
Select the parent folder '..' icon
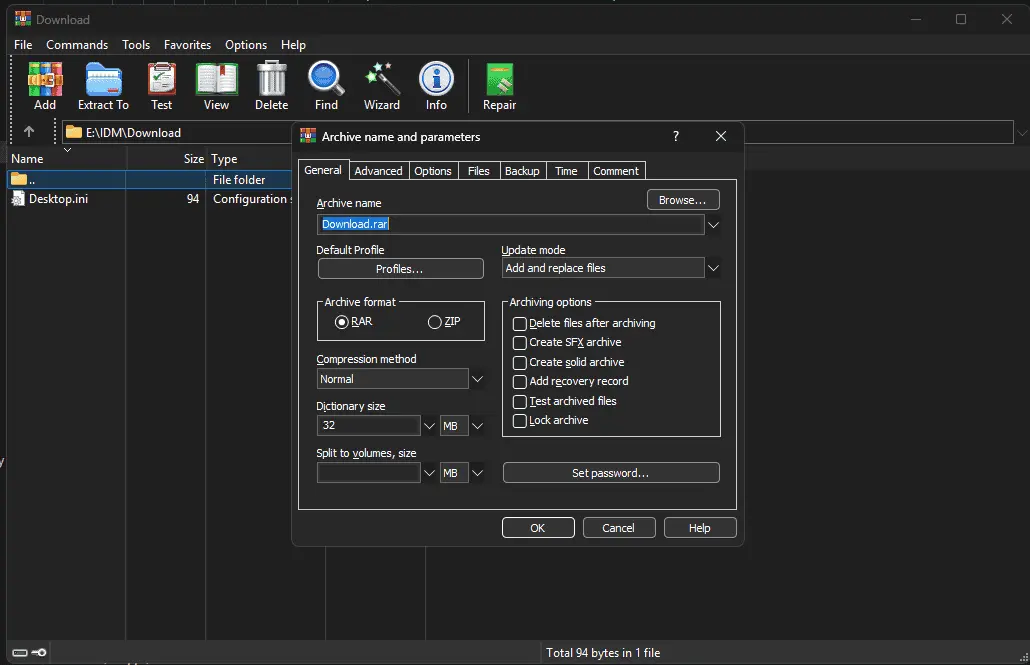click(18, 179)
